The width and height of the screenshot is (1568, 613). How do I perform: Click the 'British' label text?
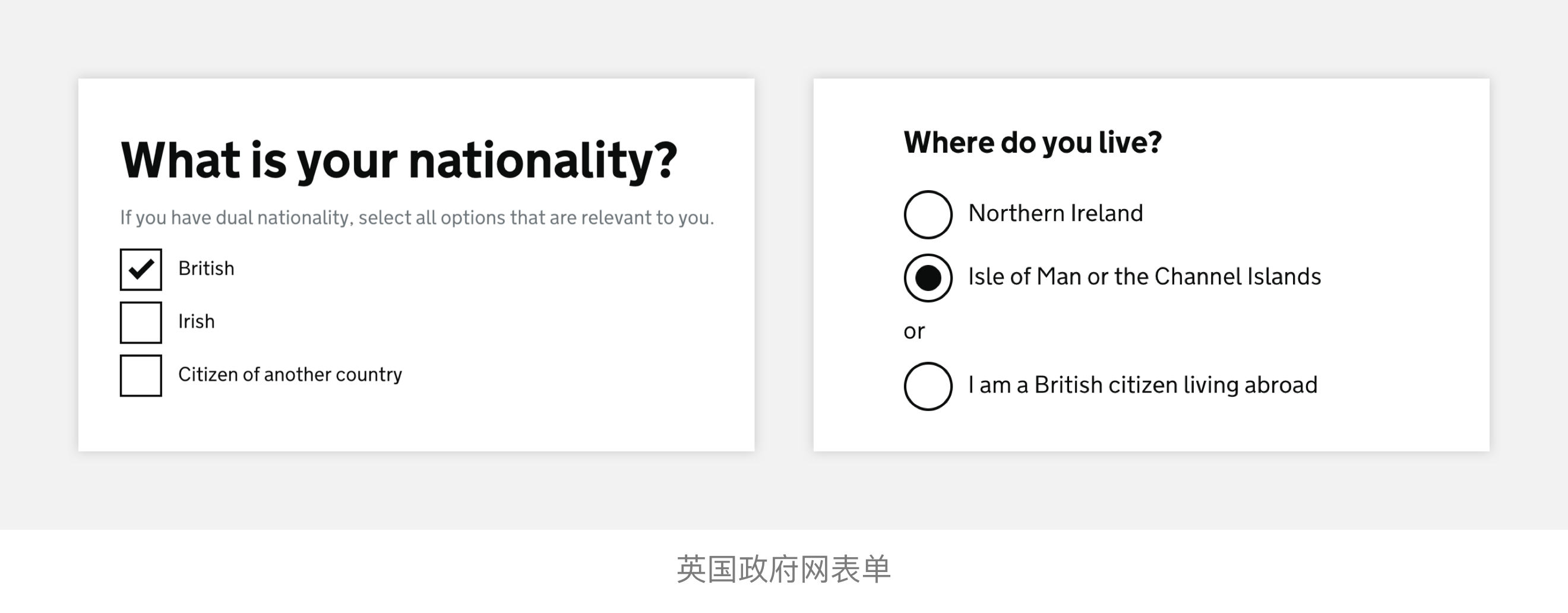coord(206,268)
